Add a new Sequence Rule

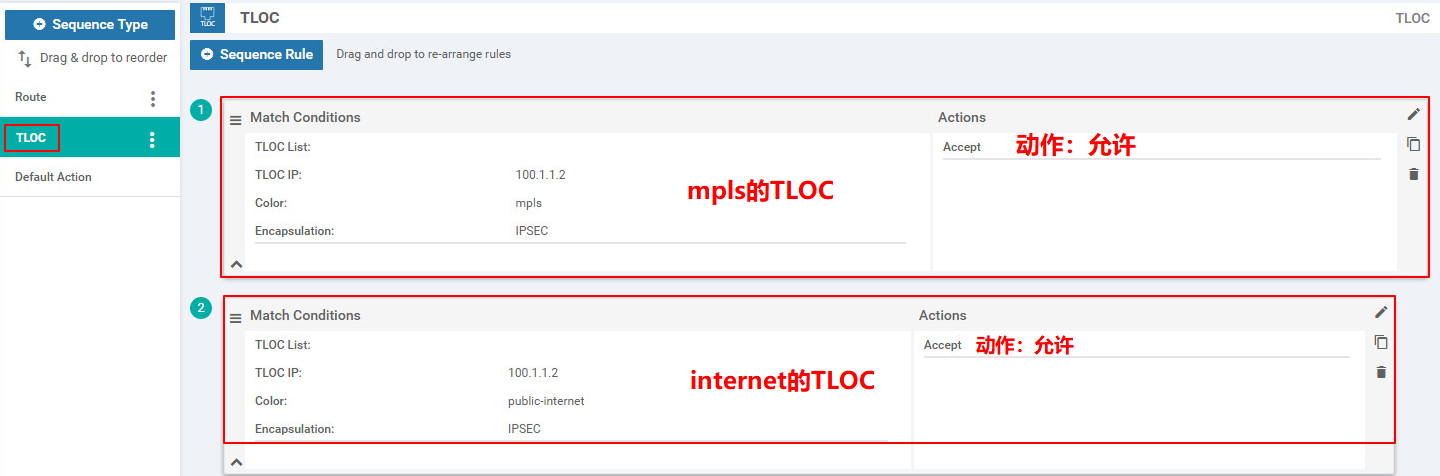[x=257, y=54]
